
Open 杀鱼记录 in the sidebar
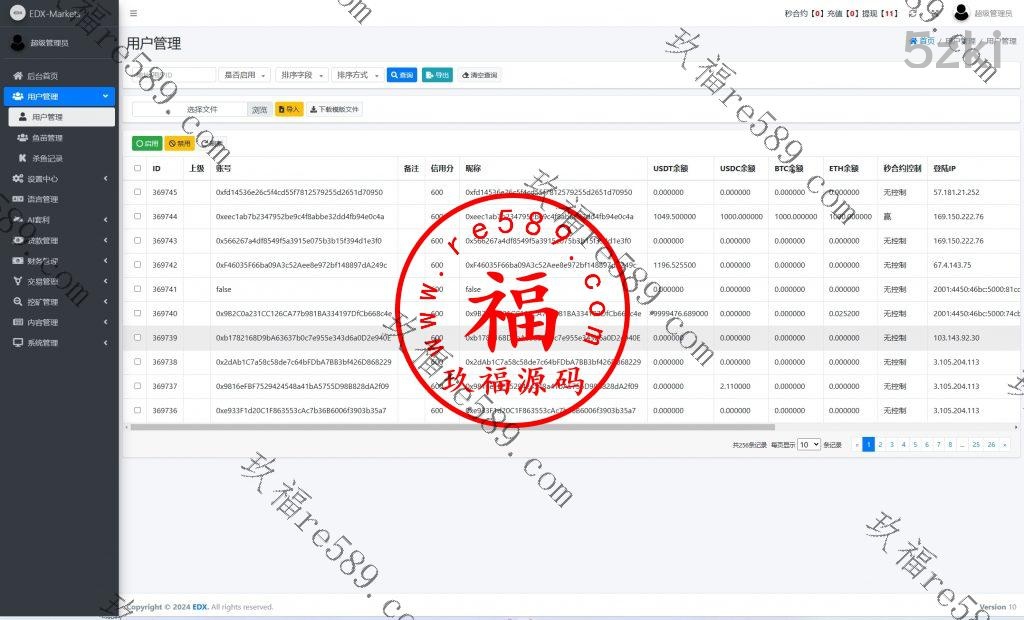point(47,158)
